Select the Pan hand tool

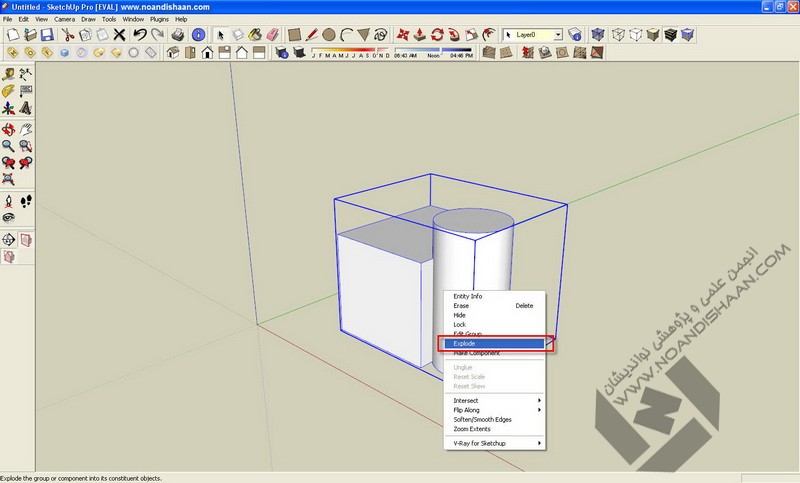coord(26,129)
